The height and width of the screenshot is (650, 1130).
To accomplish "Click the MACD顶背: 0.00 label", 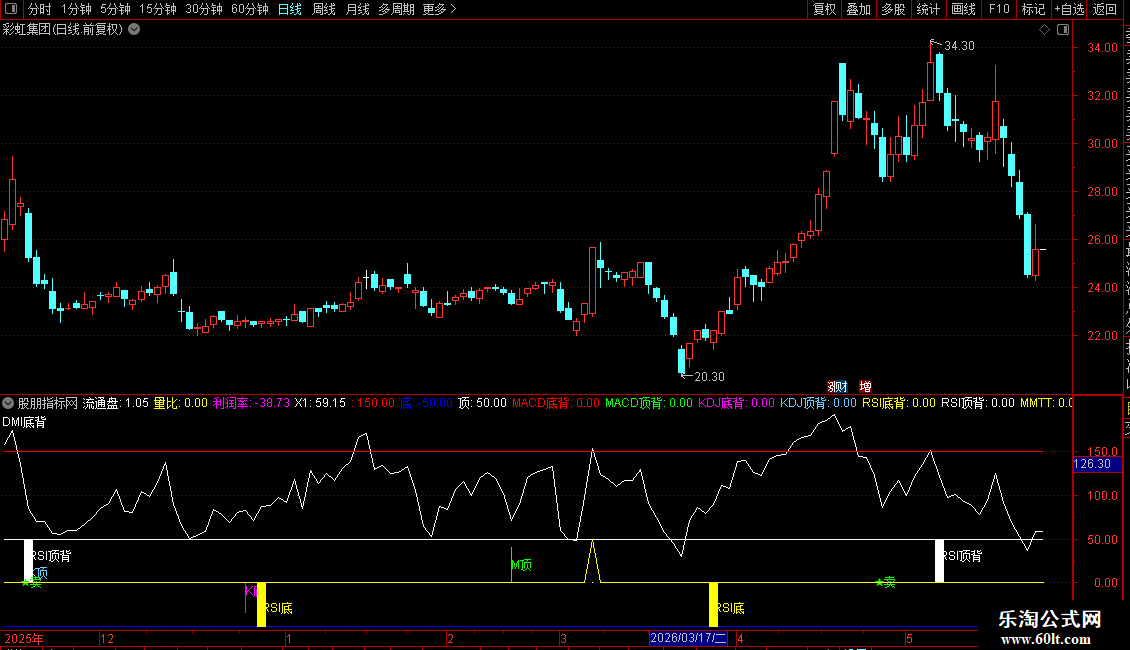I will [x=649, y=403].
